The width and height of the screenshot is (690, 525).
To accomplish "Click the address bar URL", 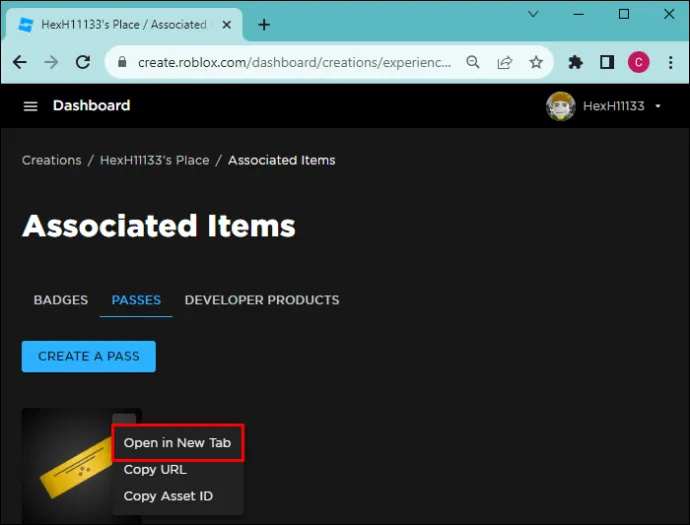I will [294, 62].
